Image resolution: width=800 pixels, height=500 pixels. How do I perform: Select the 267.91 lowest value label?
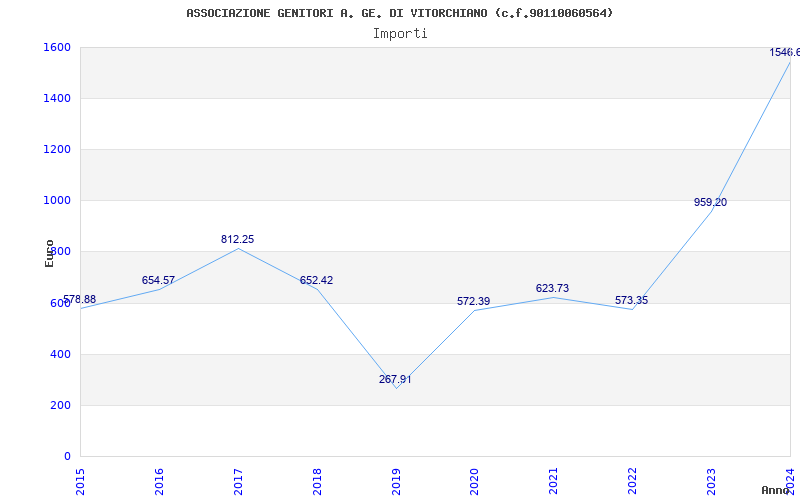click(395, 379)
